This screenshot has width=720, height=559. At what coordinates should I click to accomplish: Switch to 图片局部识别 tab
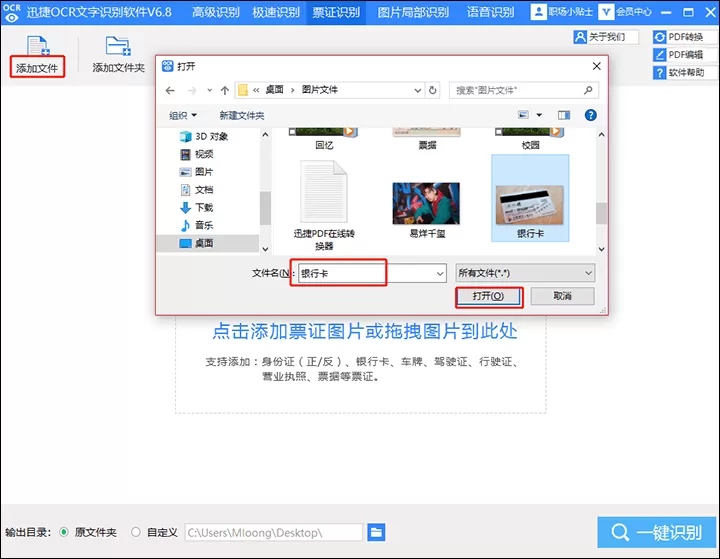(413, 12)
